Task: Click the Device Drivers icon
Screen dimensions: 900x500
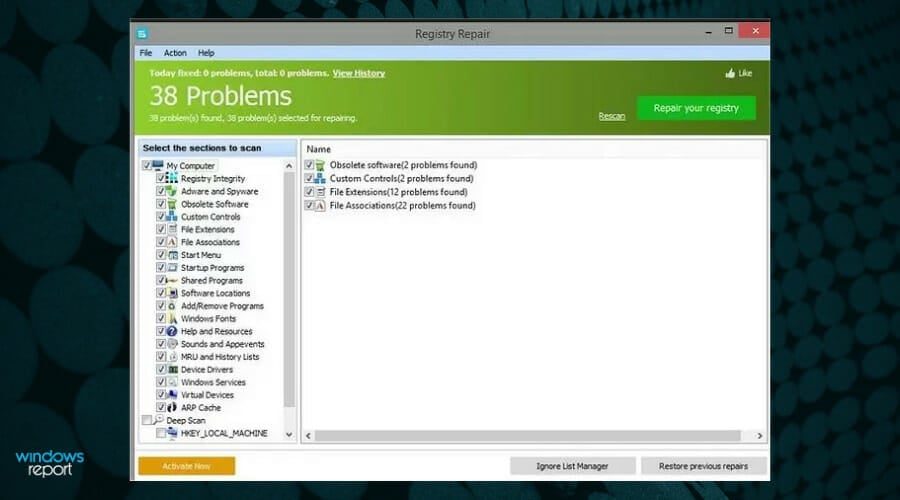Action: click(x=172, y=369)
